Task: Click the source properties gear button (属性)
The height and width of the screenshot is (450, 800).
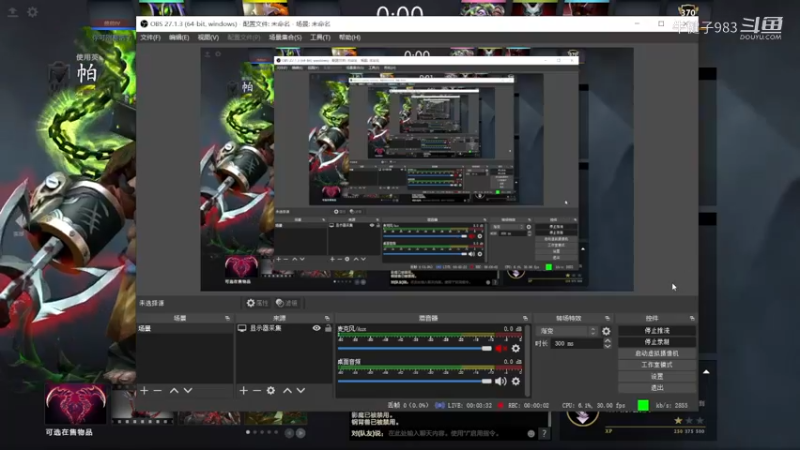Action: pos(257,303)
